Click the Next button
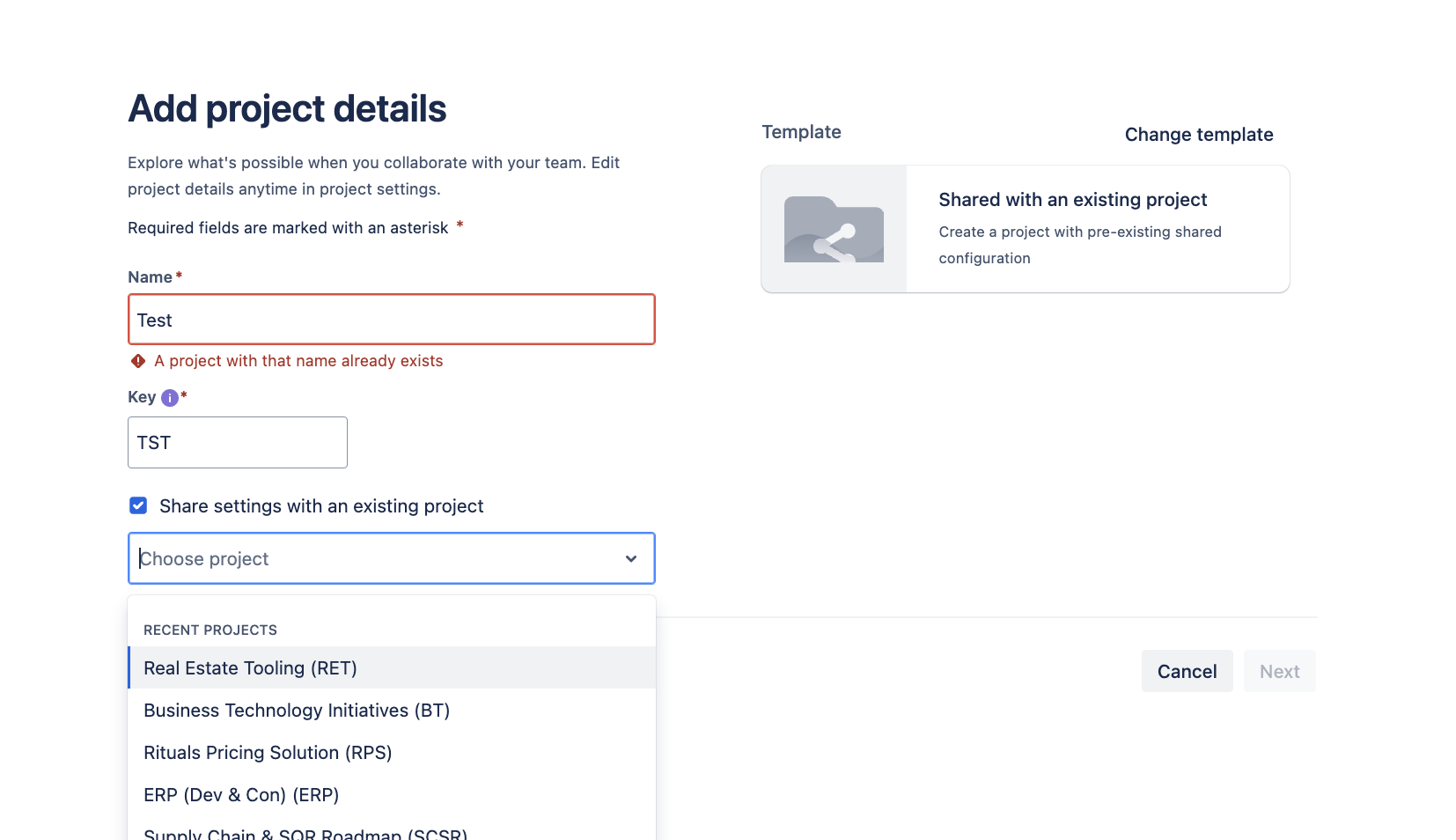This screenshot has width=1456, height=840. [x=1279, y=670]
